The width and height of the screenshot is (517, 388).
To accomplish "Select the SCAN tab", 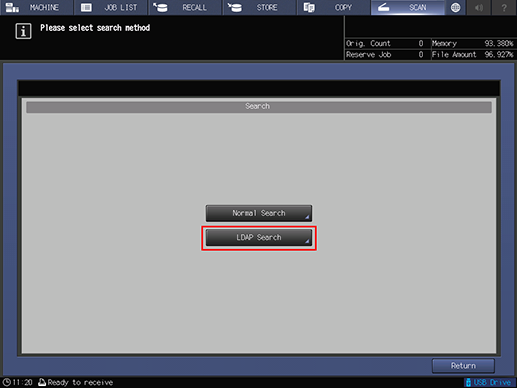I will (x=408, y=7).
